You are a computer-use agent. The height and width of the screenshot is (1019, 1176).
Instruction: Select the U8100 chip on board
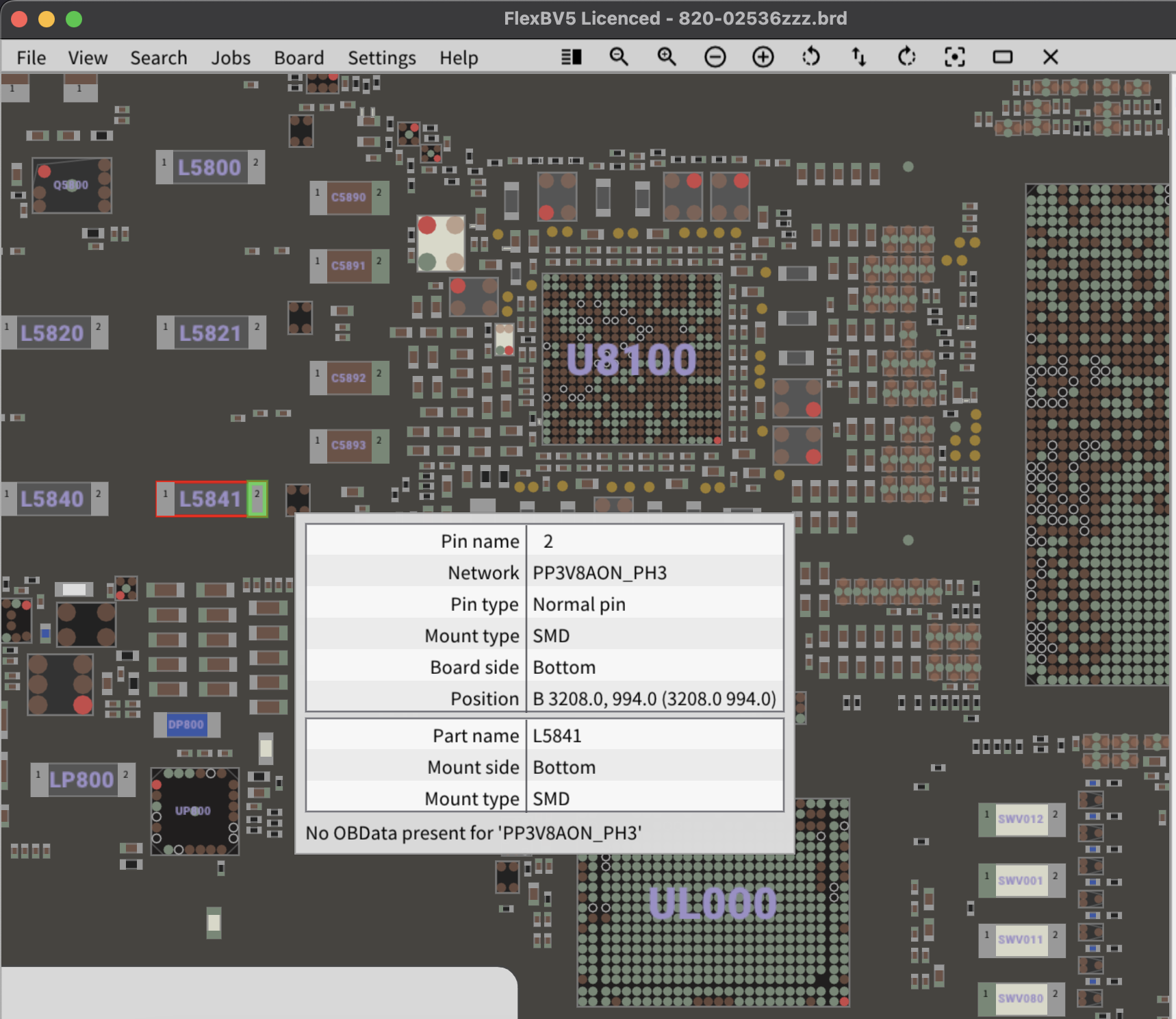(x=631, y=360)
